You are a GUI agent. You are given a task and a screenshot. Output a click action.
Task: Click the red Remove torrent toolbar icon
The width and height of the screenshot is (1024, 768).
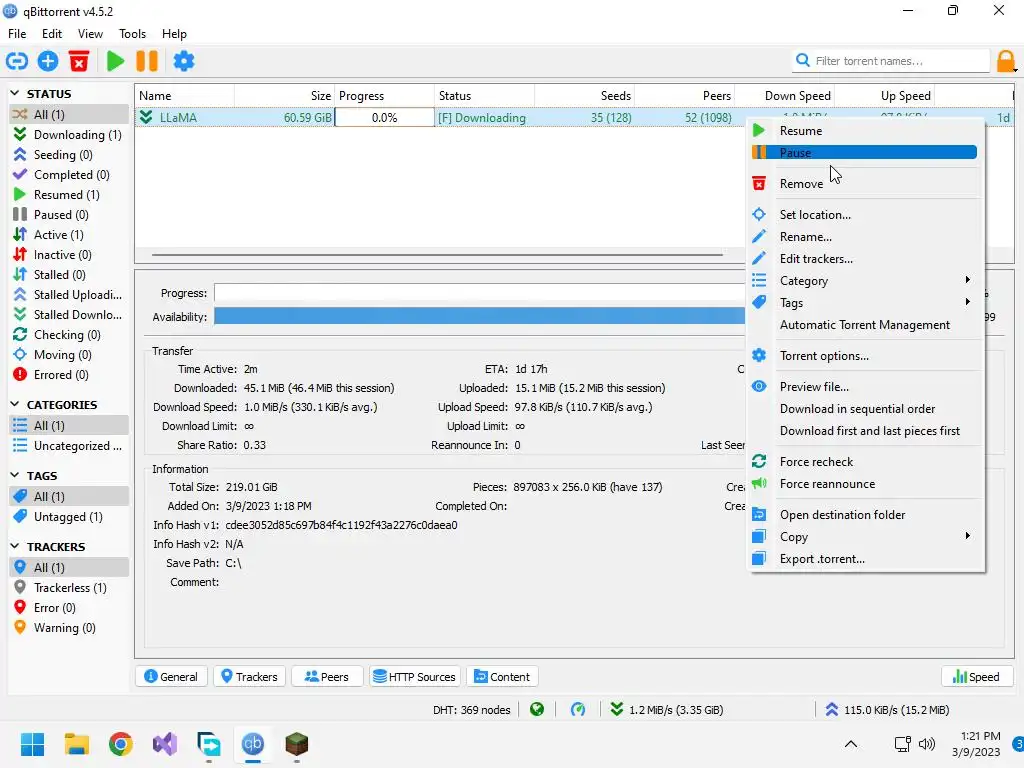point(79,61)
